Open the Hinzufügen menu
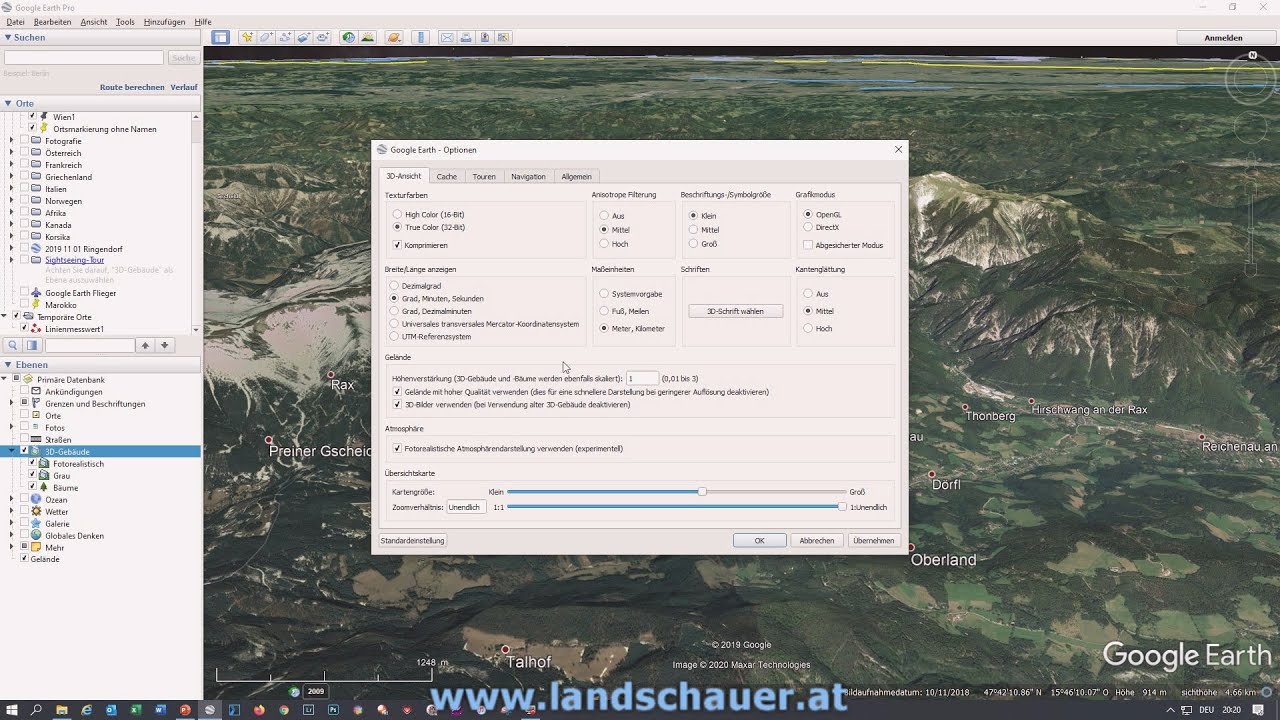Image resolution: width=1280 pixels, height=720 pixels. click(164, 22)
